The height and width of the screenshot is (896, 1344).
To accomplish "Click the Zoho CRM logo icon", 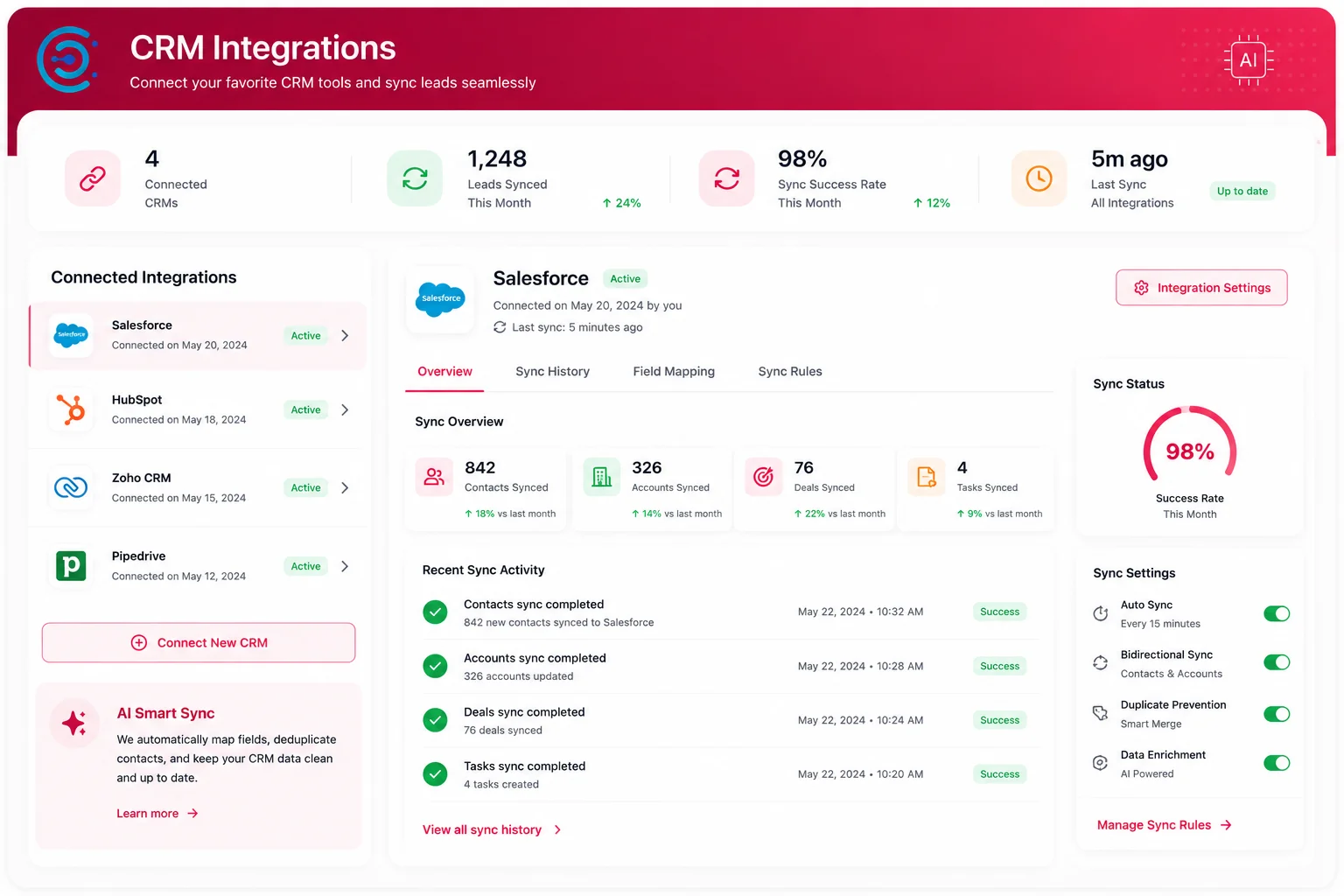I will coord(71,487).
